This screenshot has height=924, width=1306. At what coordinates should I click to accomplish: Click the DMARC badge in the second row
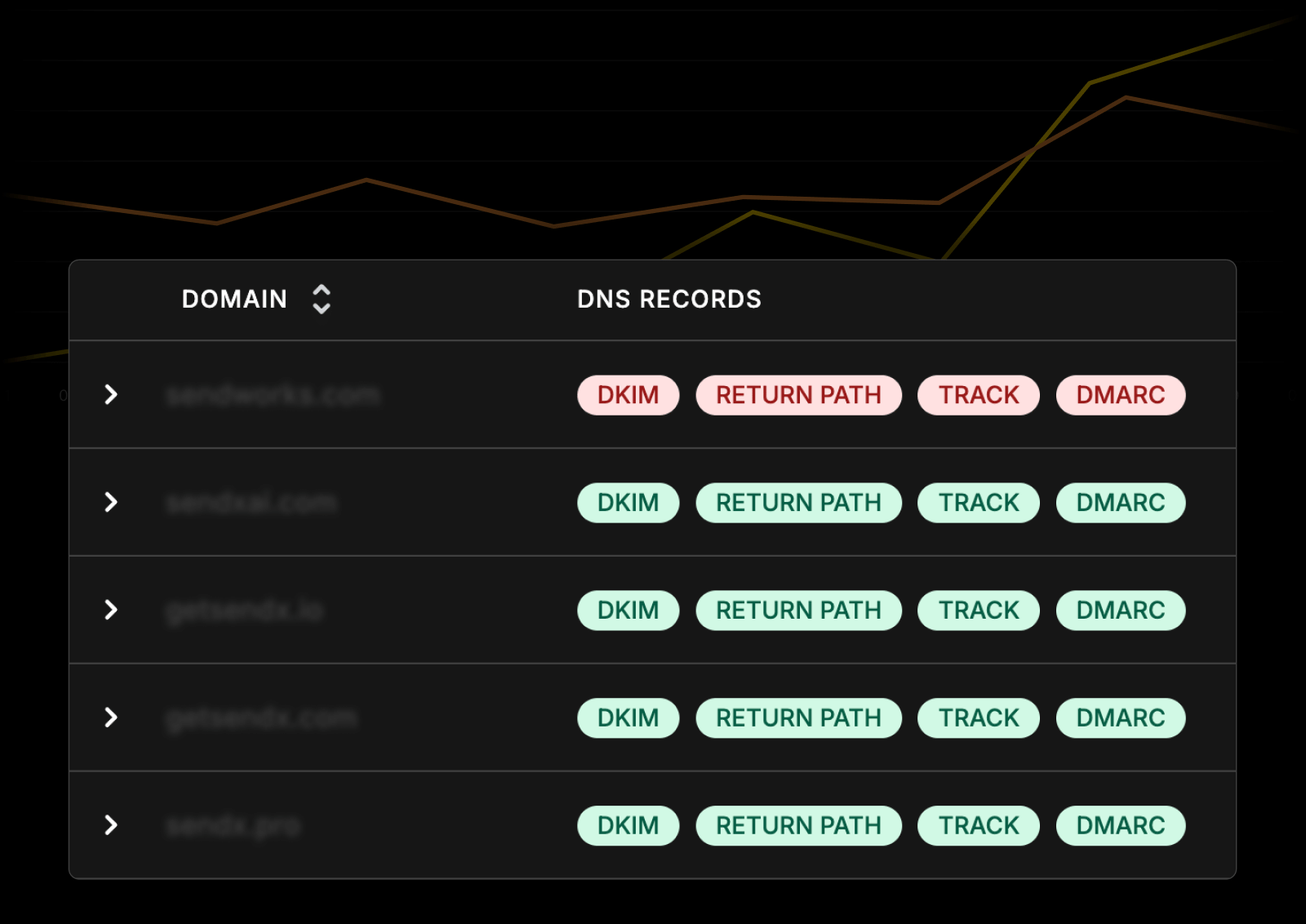[x=1120, y=503]
